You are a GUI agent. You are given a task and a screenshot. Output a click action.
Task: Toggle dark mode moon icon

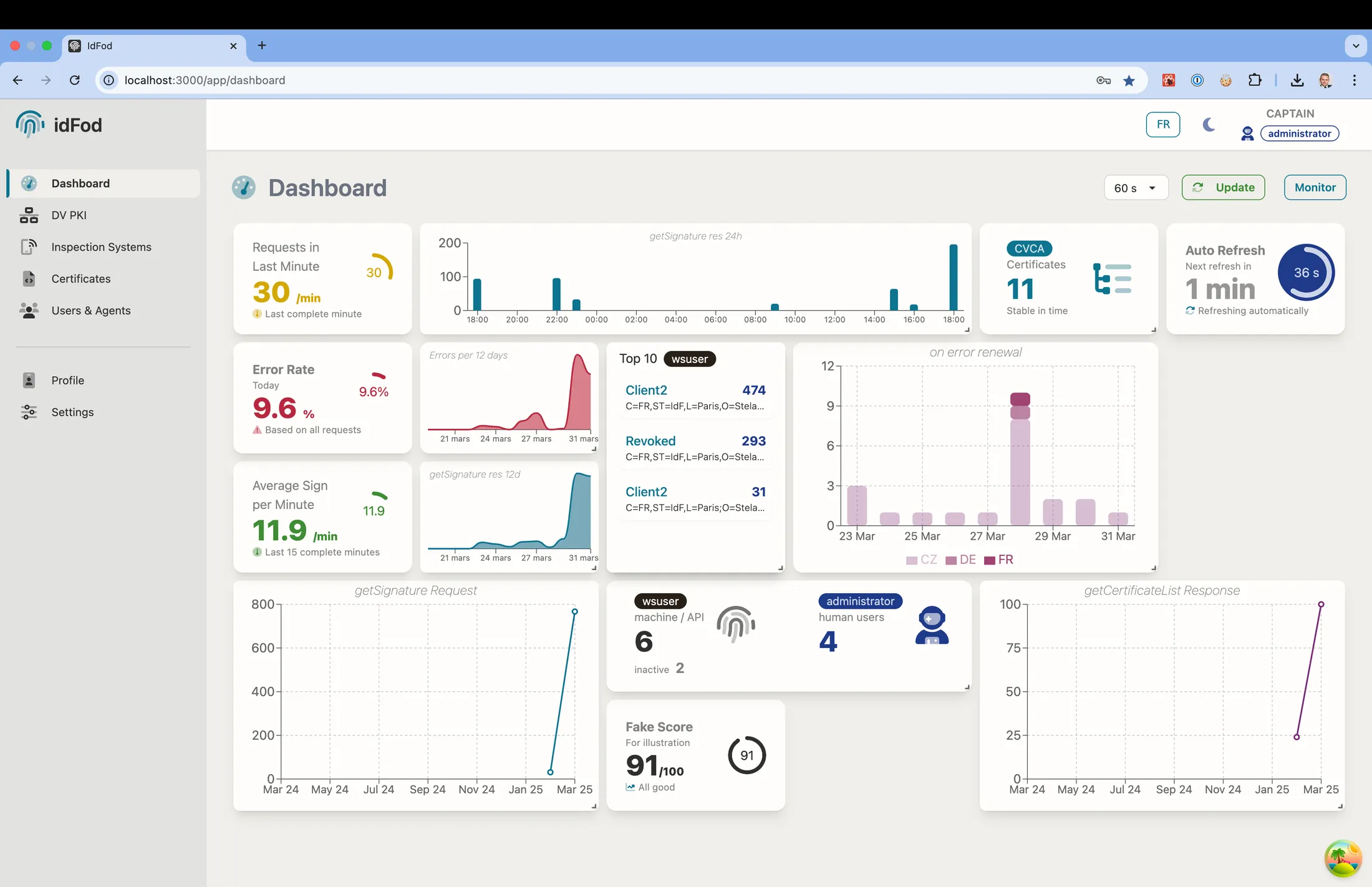(x=1209, y=125)
